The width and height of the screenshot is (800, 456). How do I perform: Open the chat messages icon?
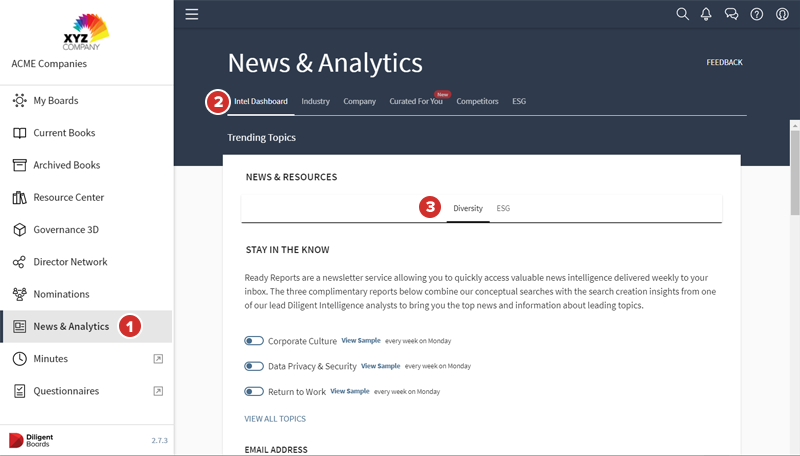pyautogui.click(x=731, y=14)
